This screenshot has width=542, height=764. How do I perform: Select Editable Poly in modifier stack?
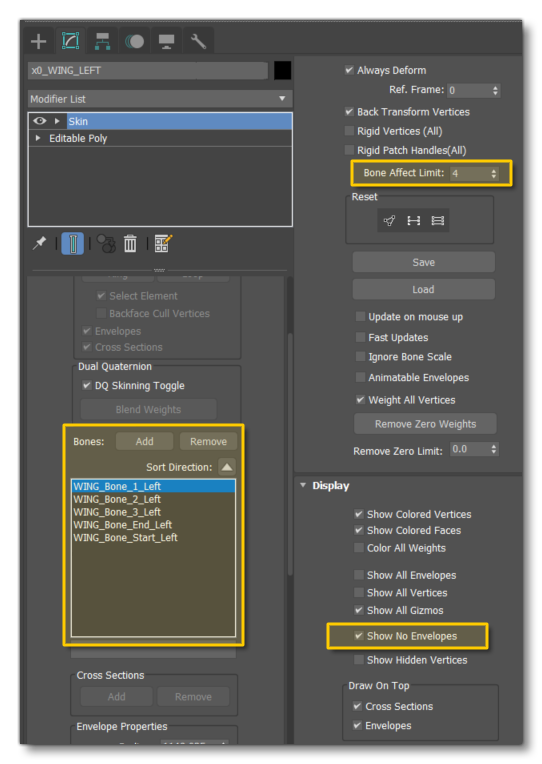pyautogui.click(x=78, y=138)
